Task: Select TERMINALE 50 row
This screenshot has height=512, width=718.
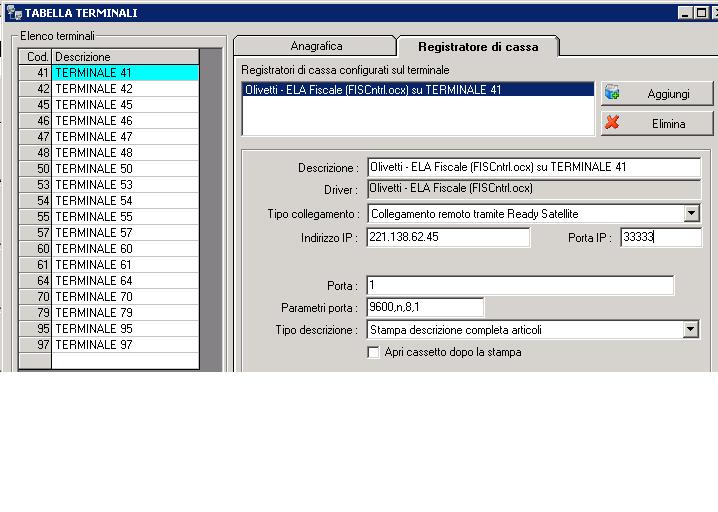Action: click(x=109, y=169)
